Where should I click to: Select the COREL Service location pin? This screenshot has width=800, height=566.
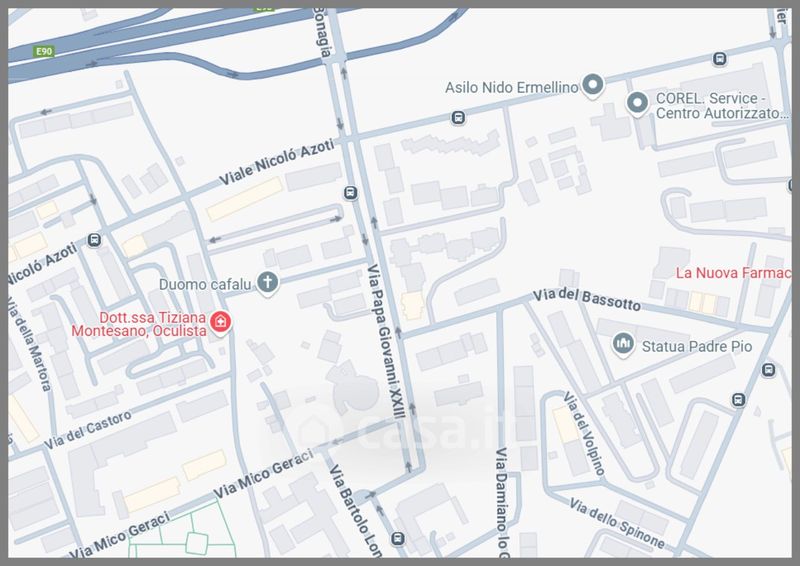point(637,103)
